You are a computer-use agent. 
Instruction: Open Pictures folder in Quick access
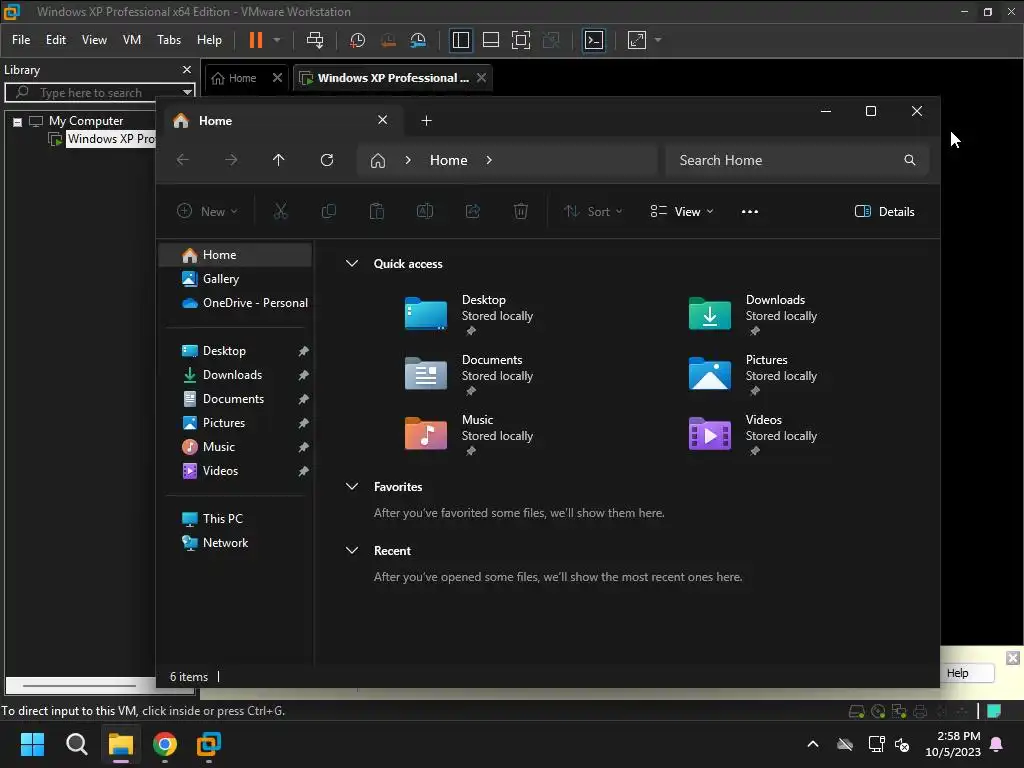[x=753, y=375]
